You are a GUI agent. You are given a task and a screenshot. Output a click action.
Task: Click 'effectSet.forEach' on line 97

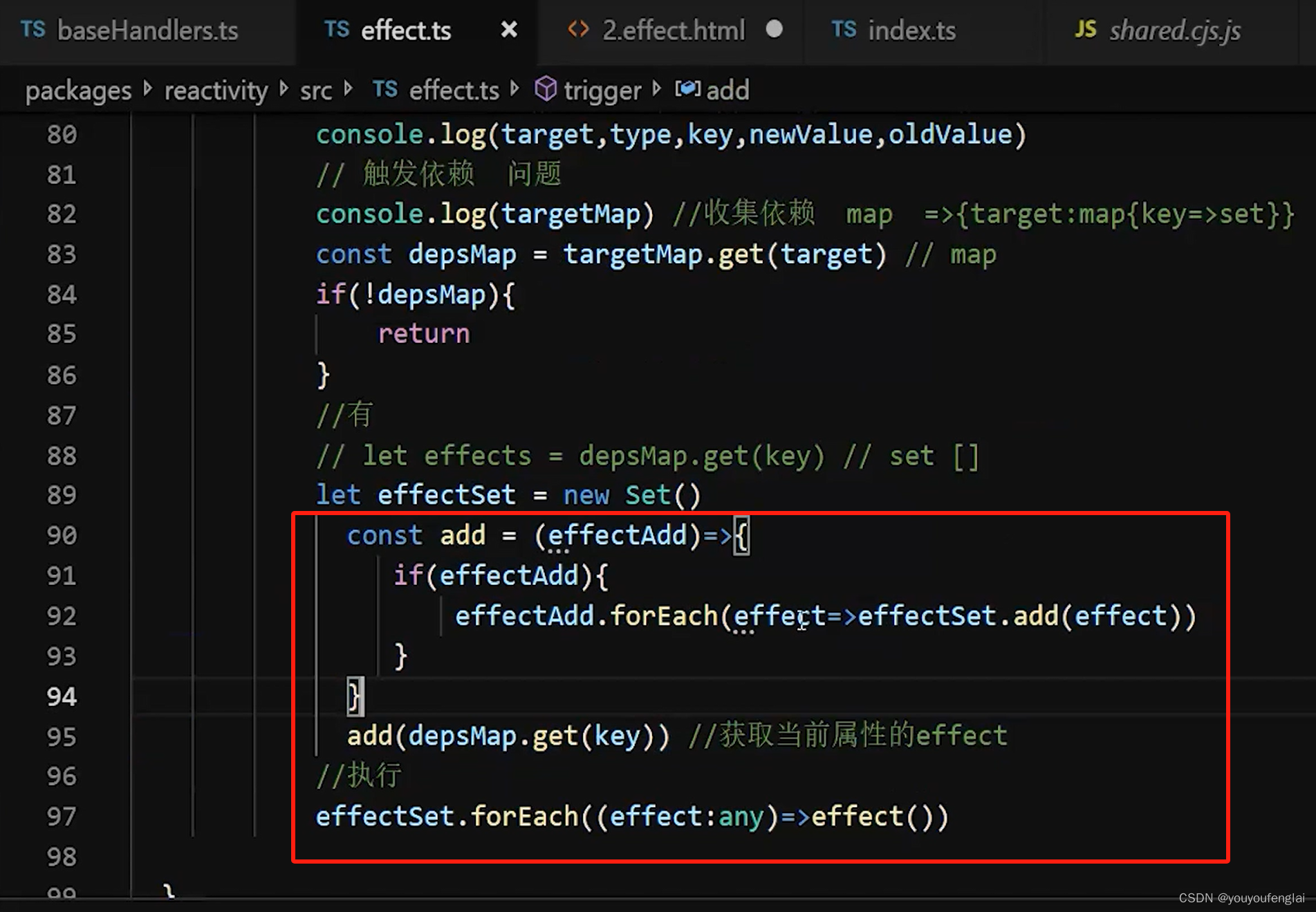[x=447, y=817]
